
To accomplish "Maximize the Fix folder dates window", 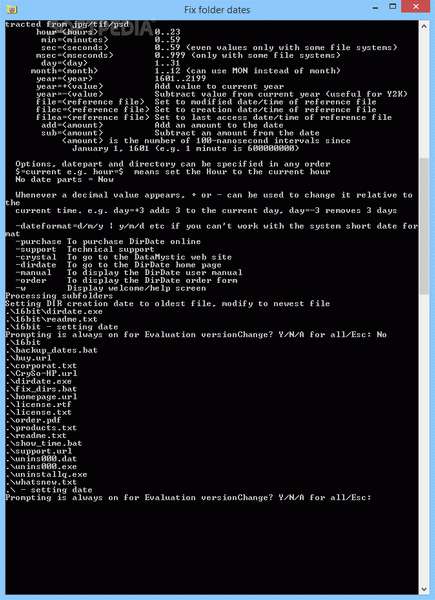I will click(x=393, y=7).
